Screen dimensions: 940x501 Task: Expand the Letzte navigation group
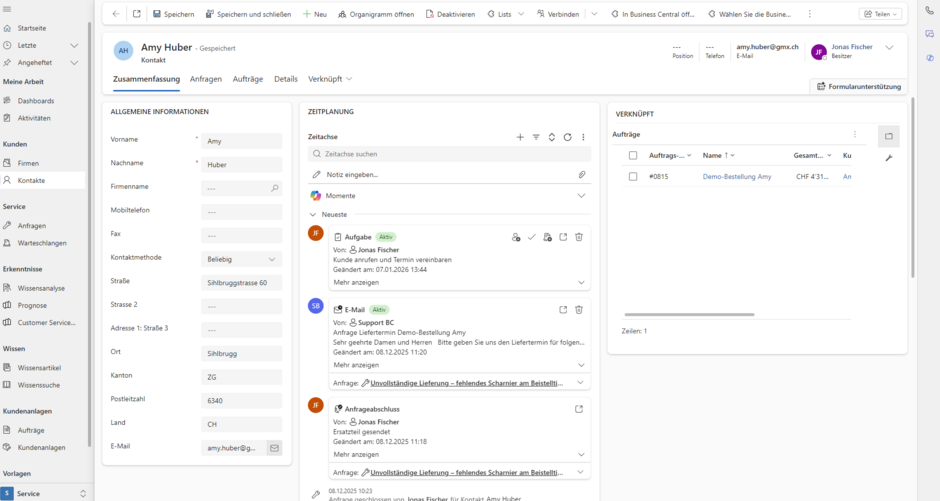pyautogui.click(x=74, y=46)
